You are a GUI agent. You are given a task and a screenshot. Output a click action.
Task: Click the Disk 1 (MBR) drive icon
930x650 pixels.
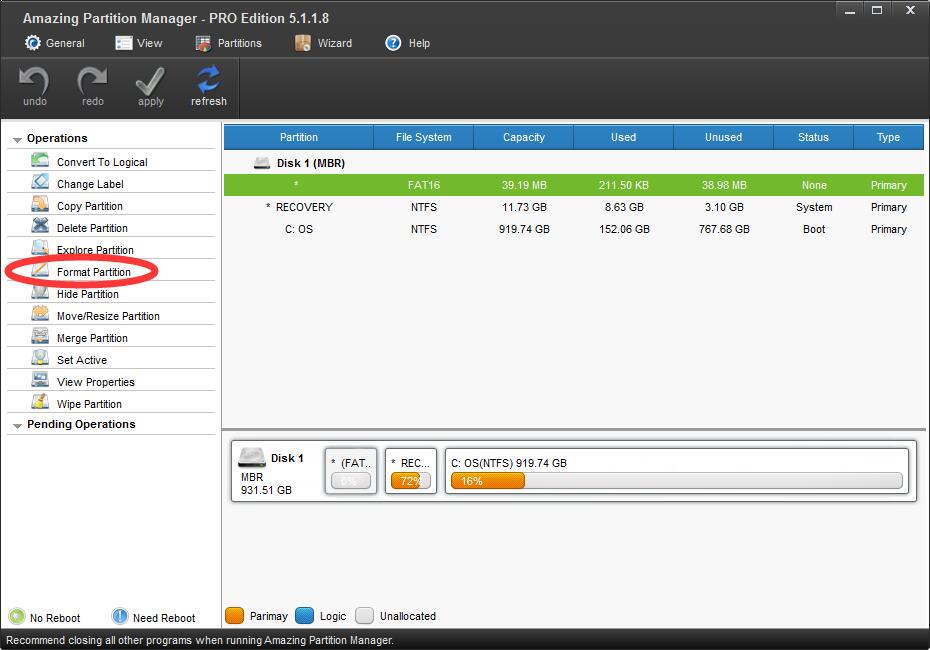tap(262, 162)
